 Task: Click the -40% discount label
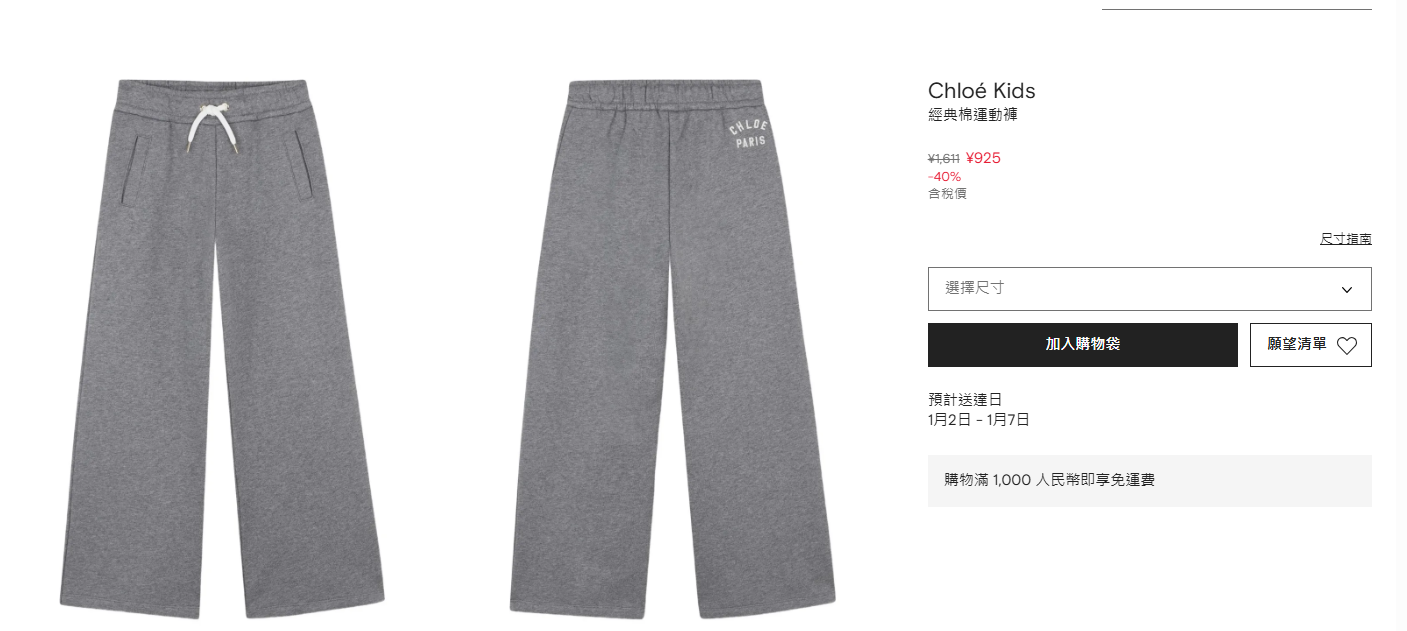[x=944, y=177]
